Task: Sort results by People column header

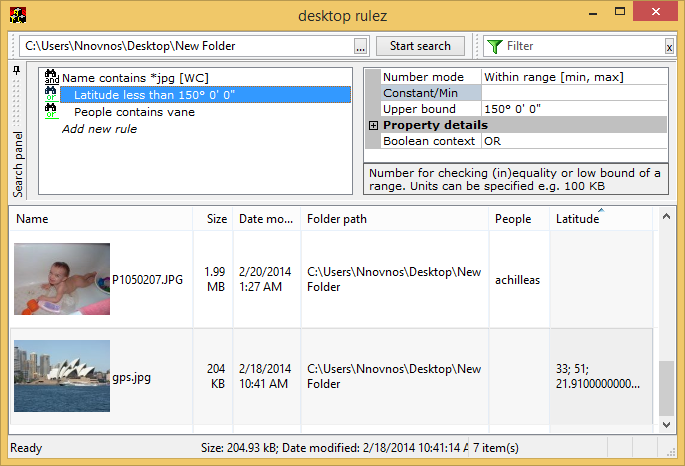Action: tap(519, 219)
